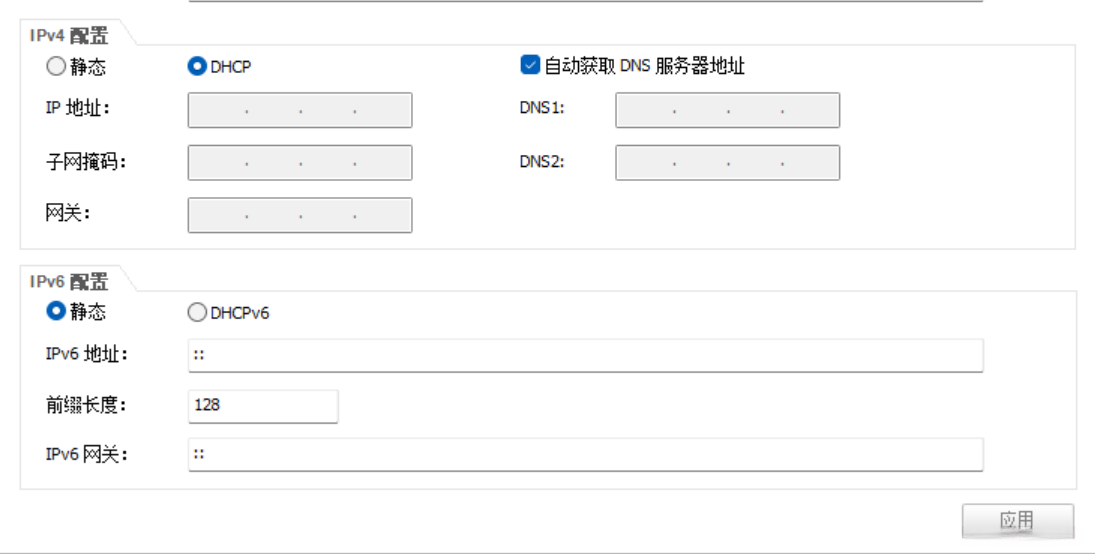The image size is (1095, 554).
Task: Select the IPv6 静态 radio button
Action: (56, 312)
